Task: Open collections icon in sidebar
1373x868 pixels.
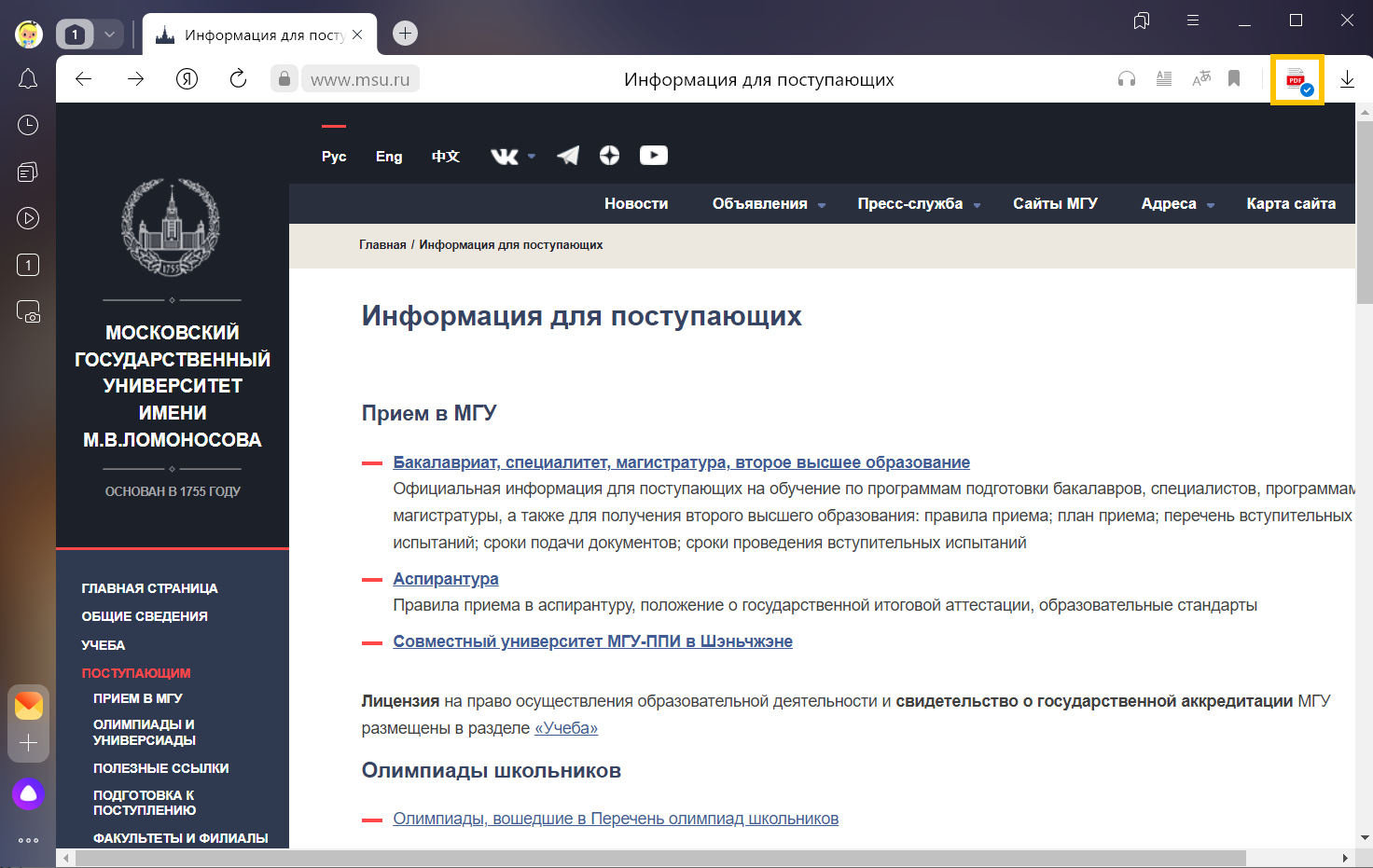Action: [x=28, y=172]
